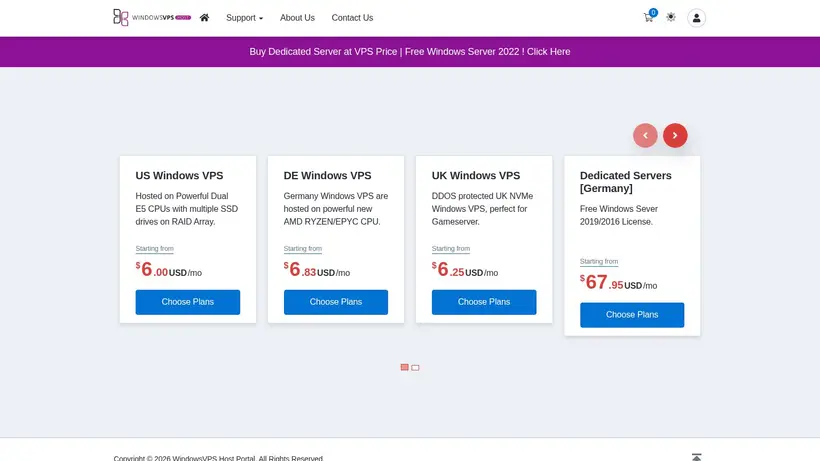Click 'Starting from' label in US card
The width and height of the screenshot is (820, 461).
pyautogui.click(x=154, y=249)
